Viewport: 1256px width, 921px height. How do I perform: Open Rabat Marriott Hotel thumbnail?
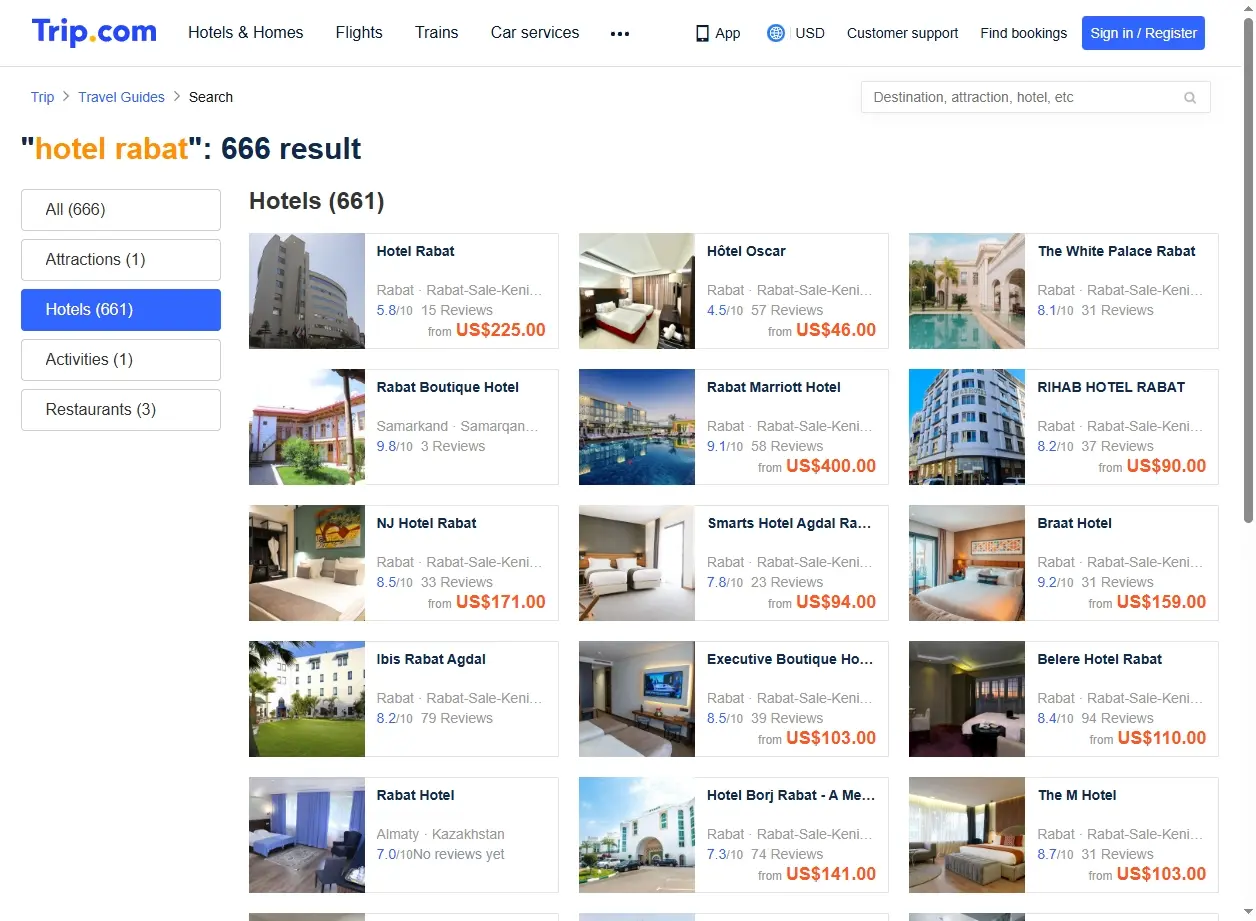[637, 427]
